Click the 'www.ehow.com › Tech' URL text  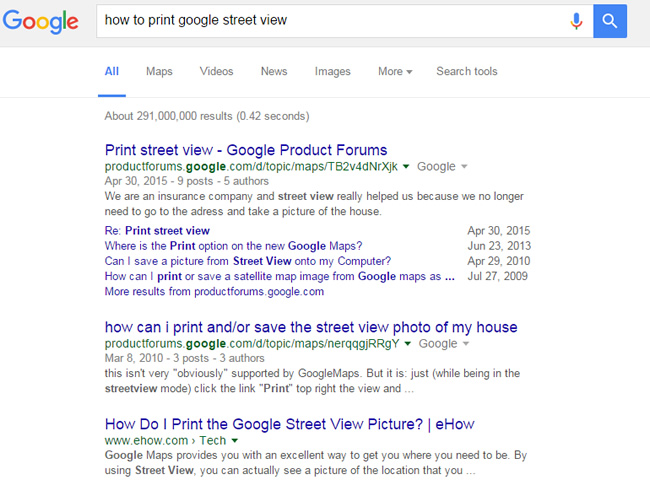pos(165,440)
